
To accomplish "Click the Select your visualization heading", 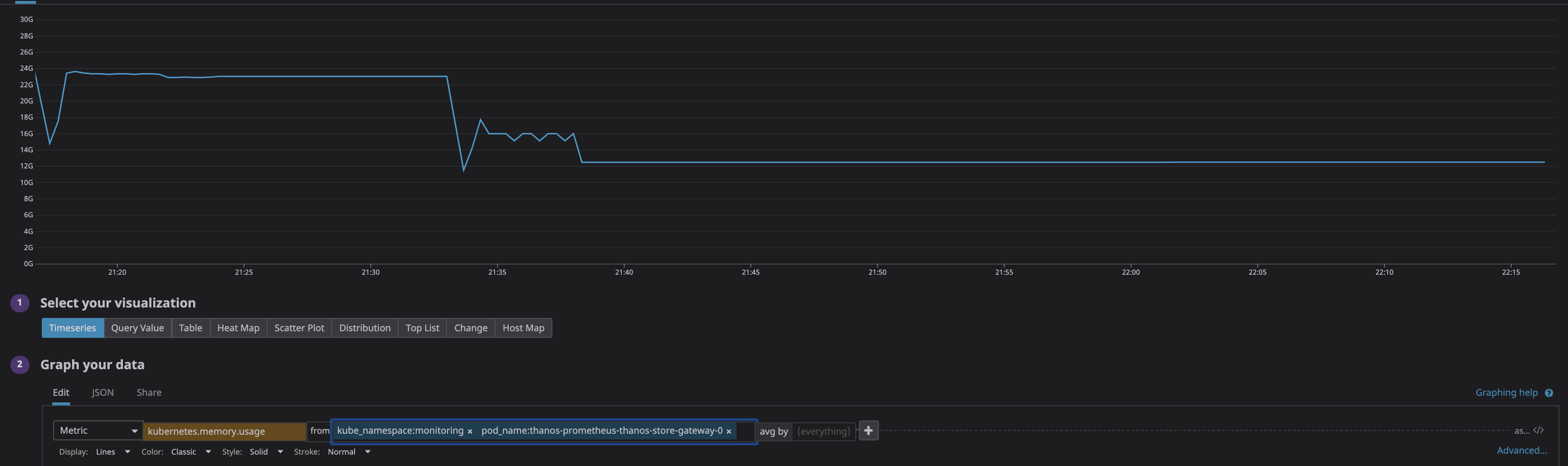I will coord(118,303).
